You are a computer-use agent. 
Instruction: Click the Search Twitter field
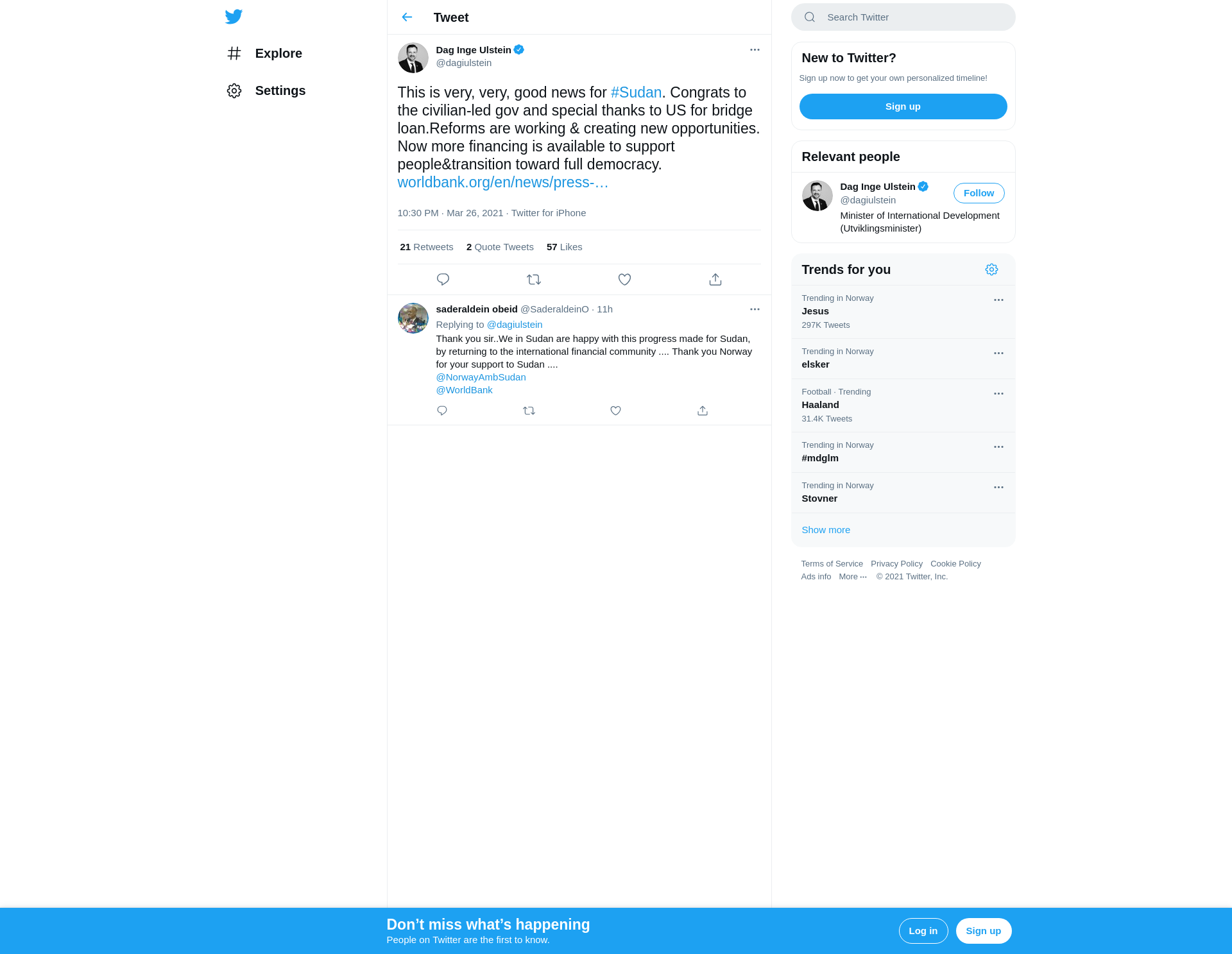pos(903,17)
